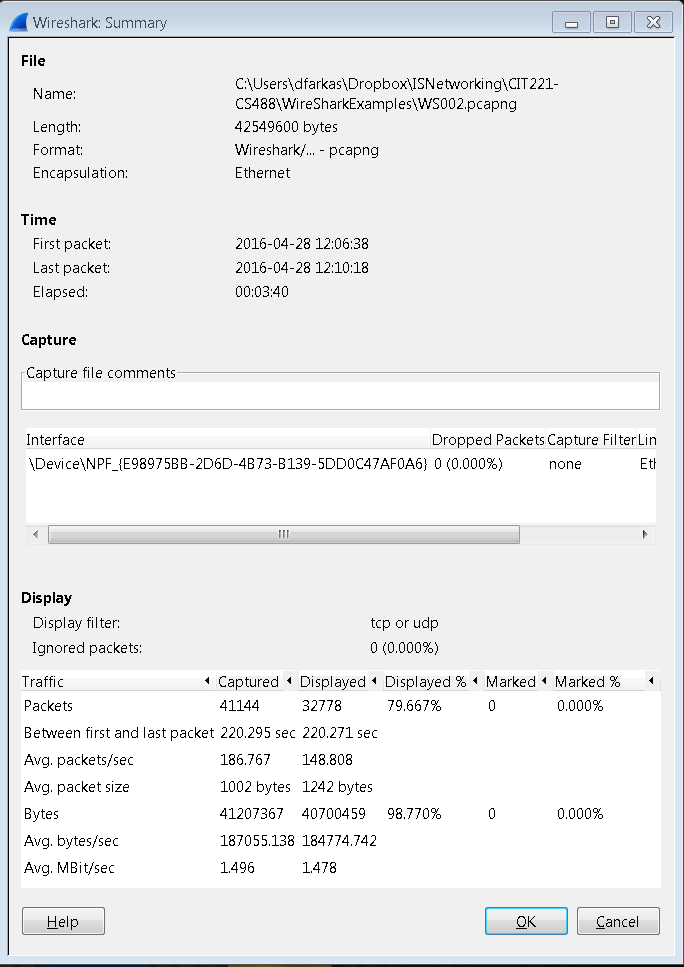Click the capture filter 'none' cell
684x967 pixels.
[x=565, y=464]
